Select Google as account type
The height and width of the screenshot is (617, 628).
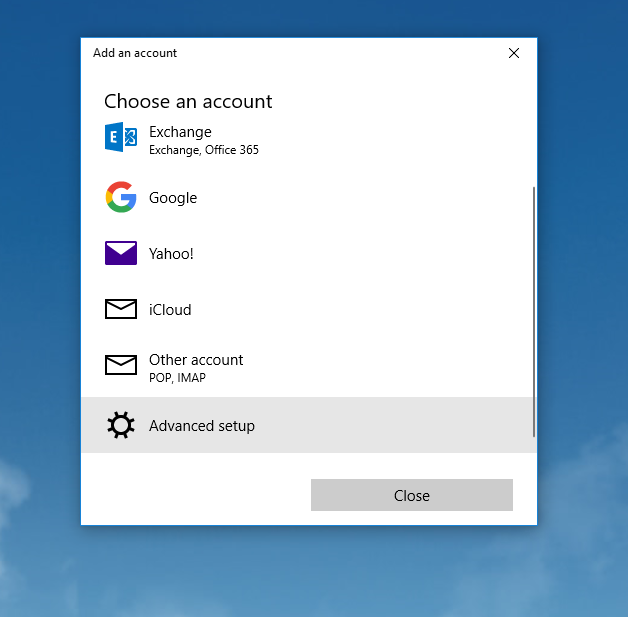click(307, 197)
